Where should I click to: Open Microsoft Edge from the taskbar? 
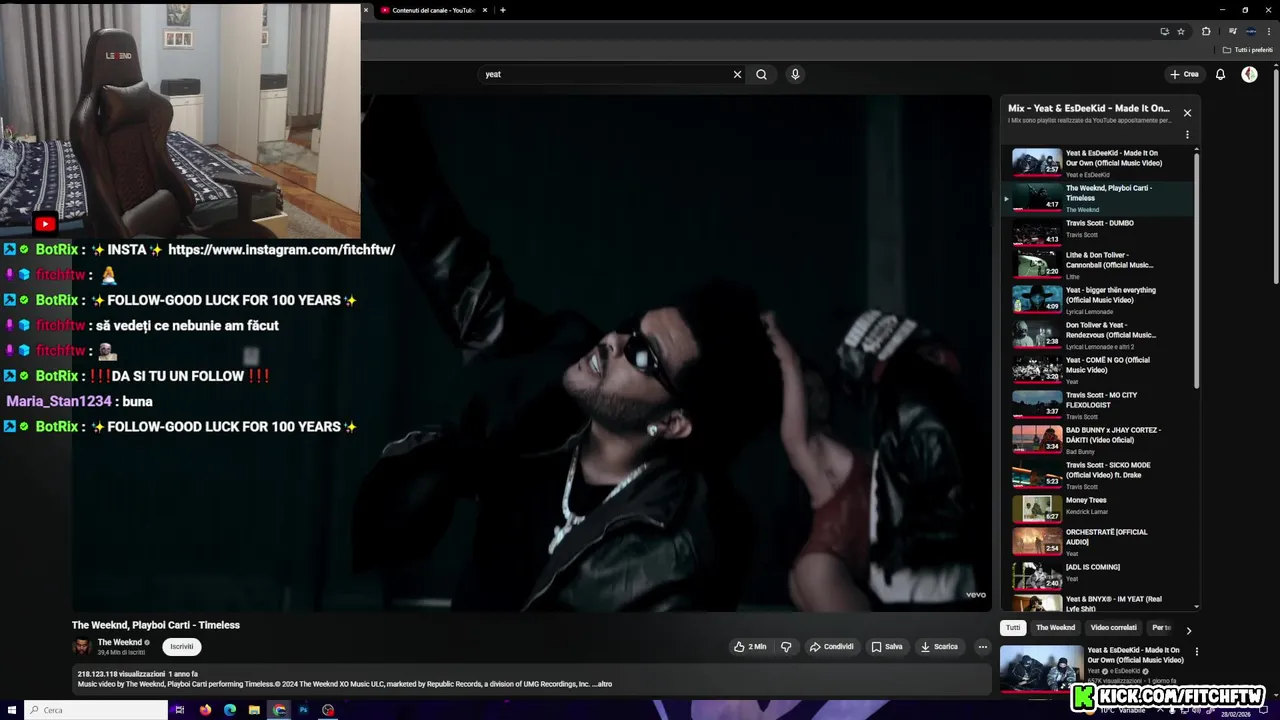click(230, 710)
